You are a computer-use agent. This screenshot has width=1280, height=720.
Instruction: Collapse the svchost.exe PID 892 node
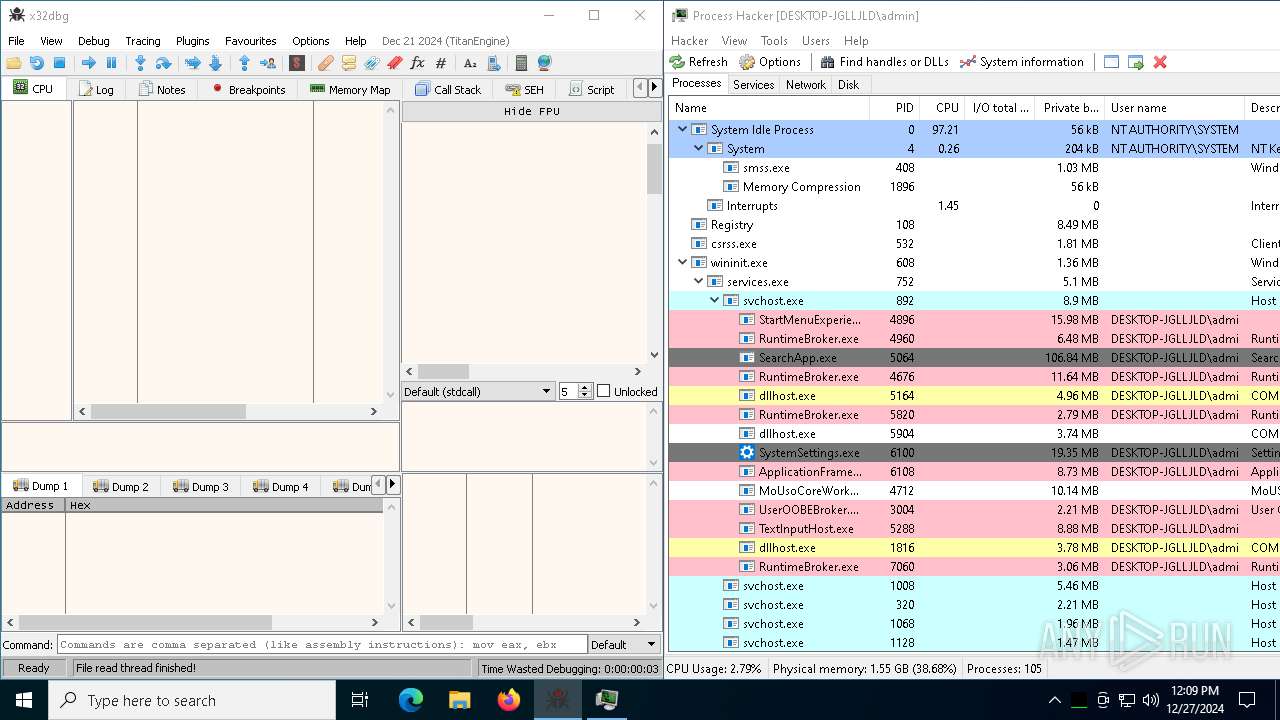point(715,300)
